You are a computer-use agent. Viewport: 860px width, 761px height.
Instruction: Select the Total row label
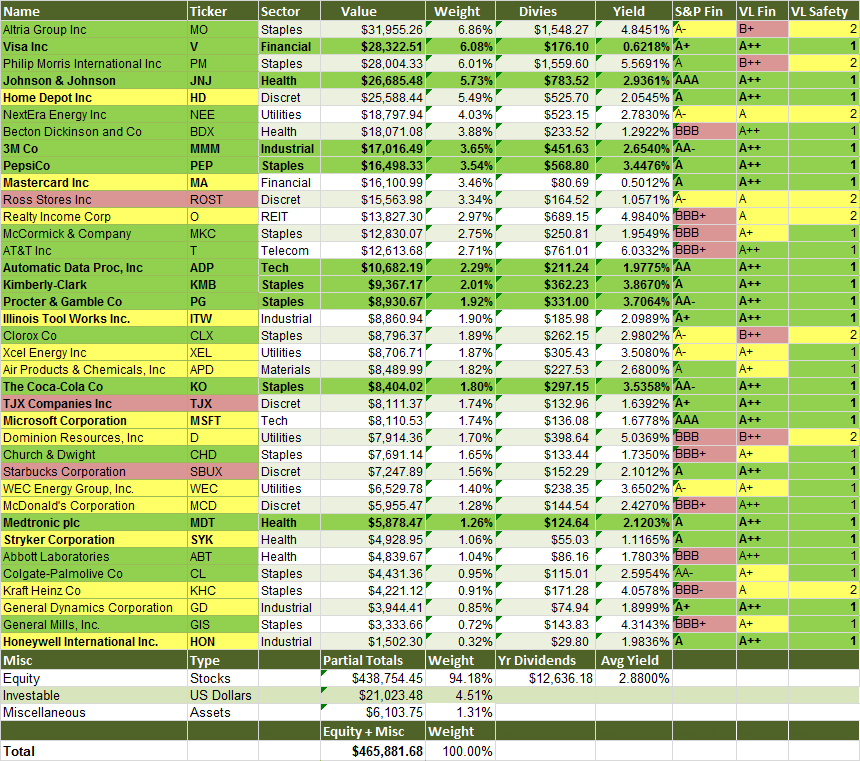(x=94, y=751)
